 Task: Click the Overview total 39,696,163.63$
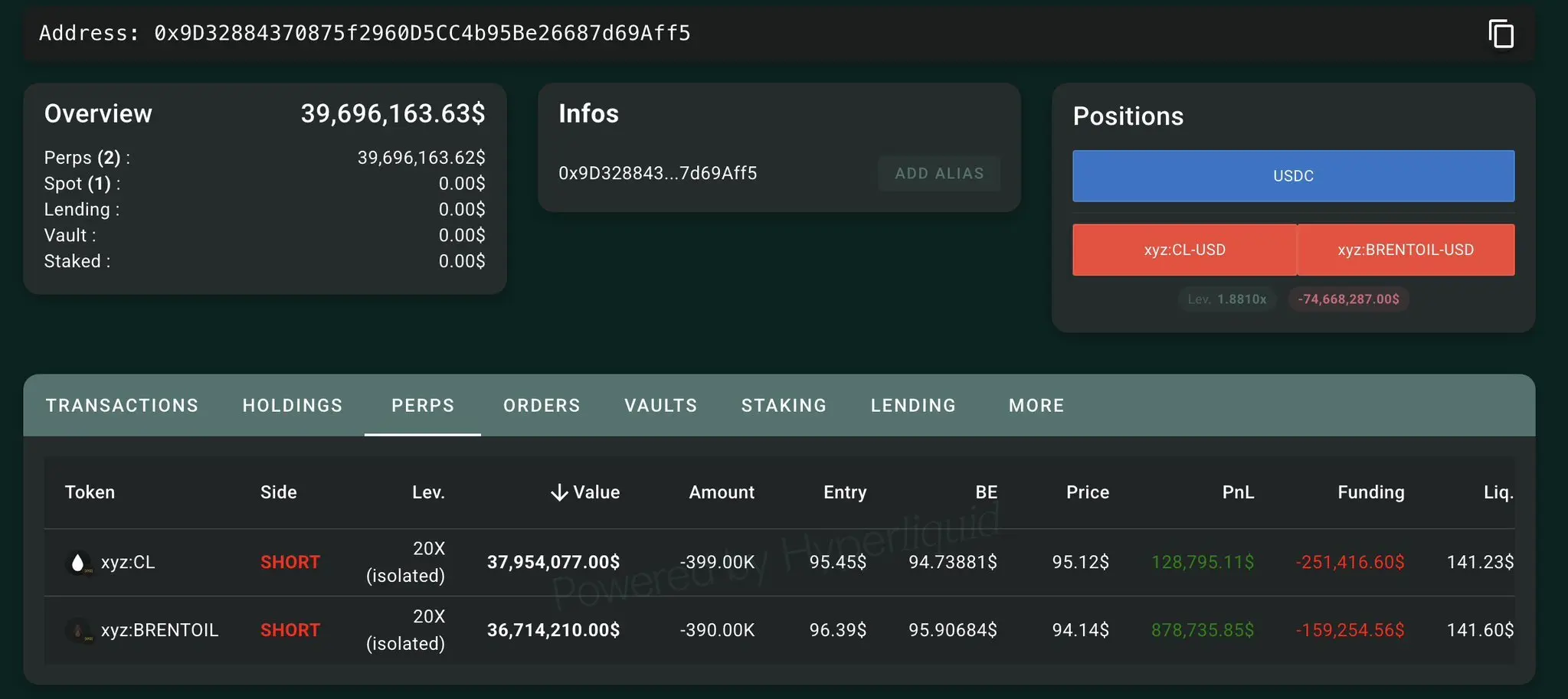tap(393, 113)
